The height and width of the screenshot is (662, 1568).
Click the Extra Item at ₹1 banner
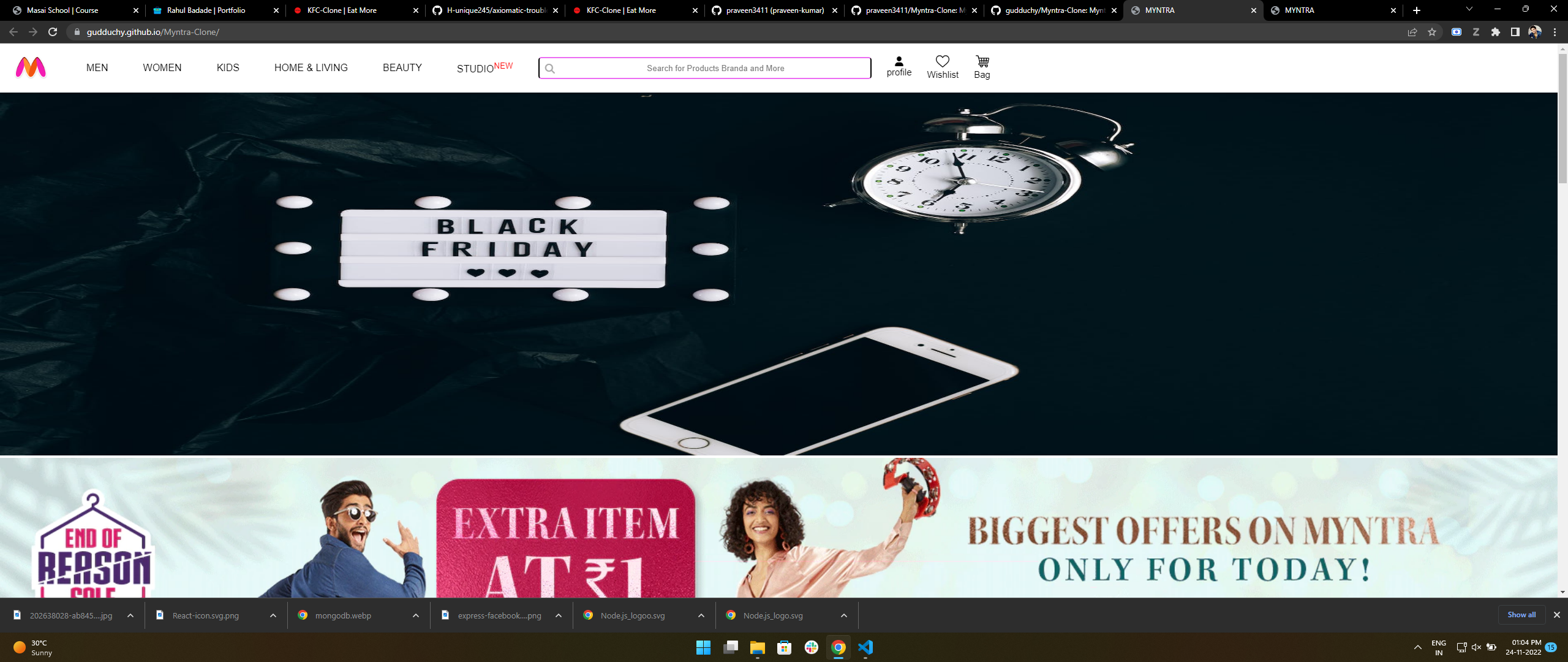(x=566, y=538)
